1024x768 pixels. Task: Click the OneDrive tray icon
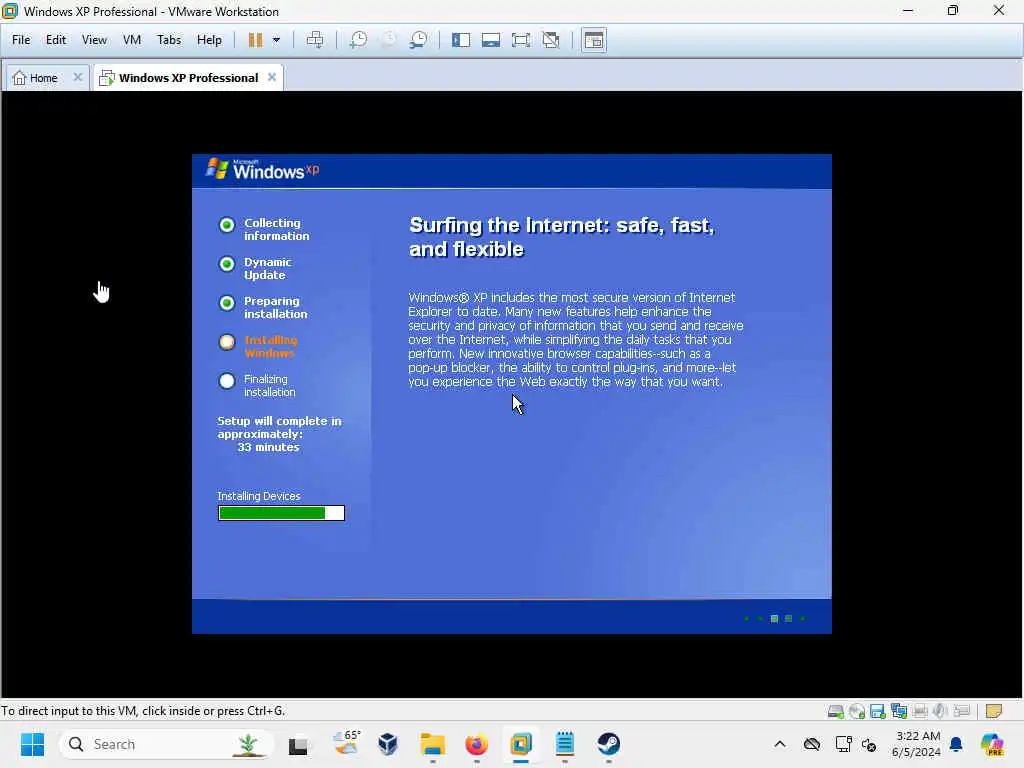click(812, 744)
